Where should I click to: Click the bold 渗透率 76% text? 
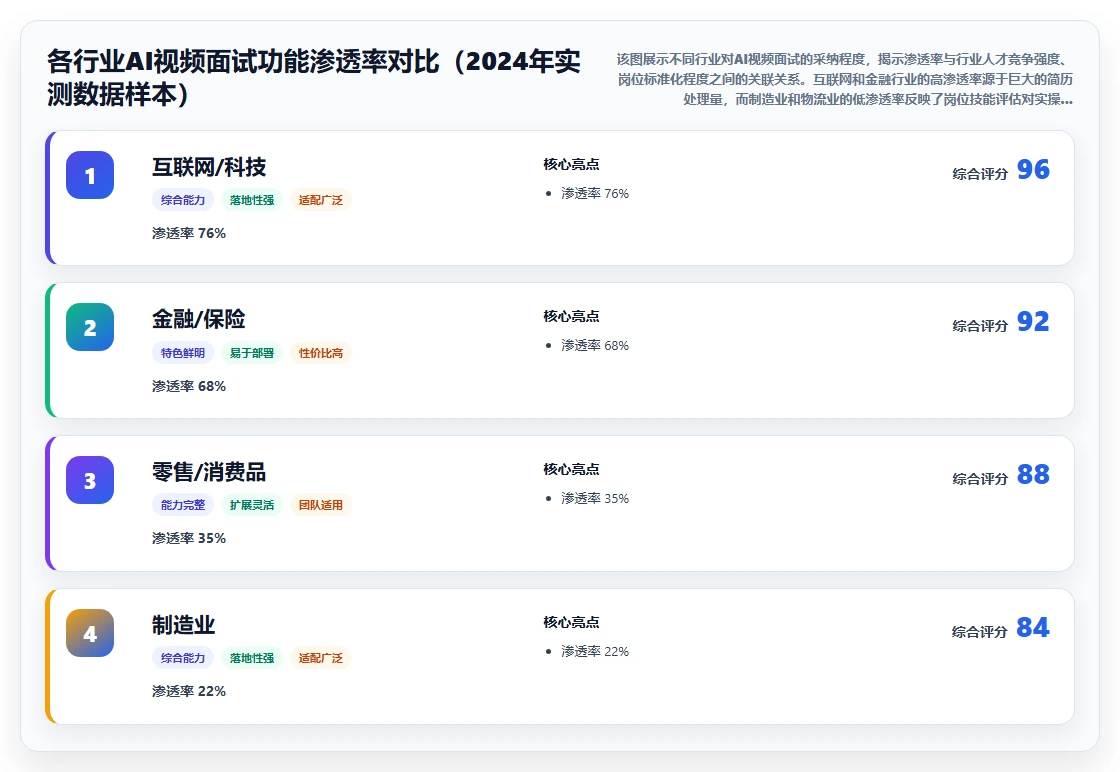click(x=189, y=234)
